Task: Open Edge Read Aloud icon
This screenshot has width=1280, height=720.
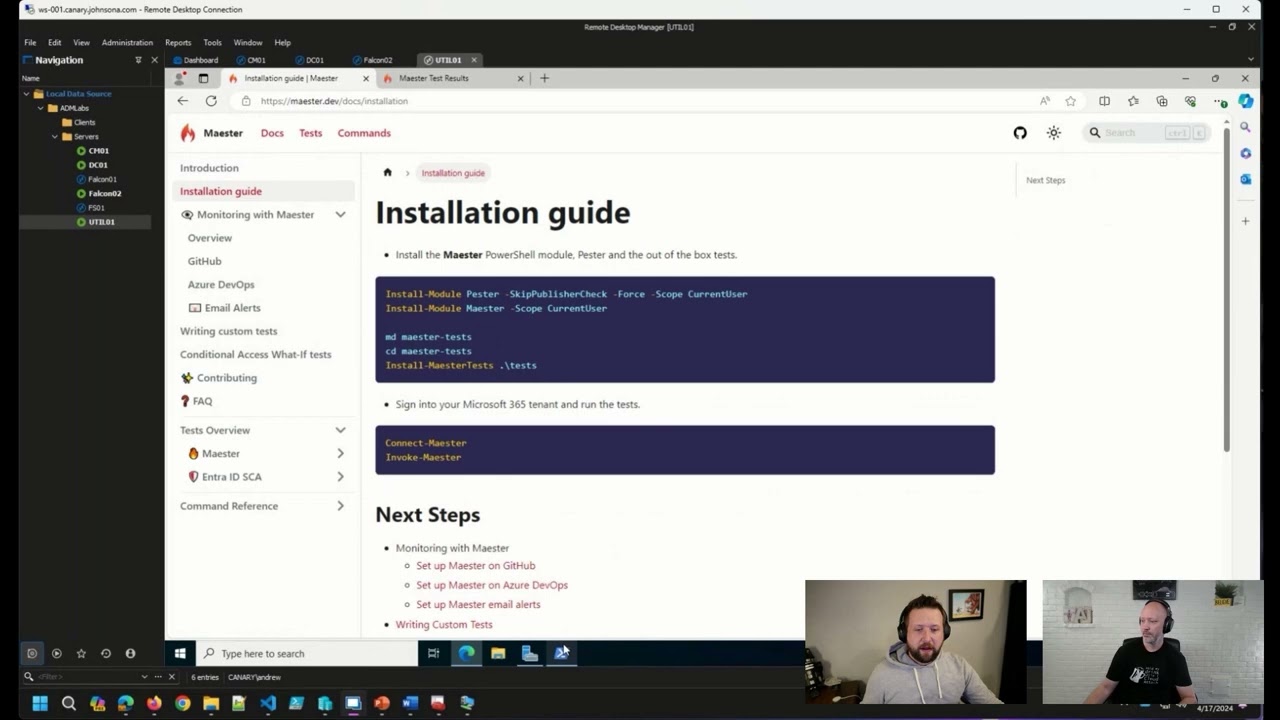Action: (1045, 101)
